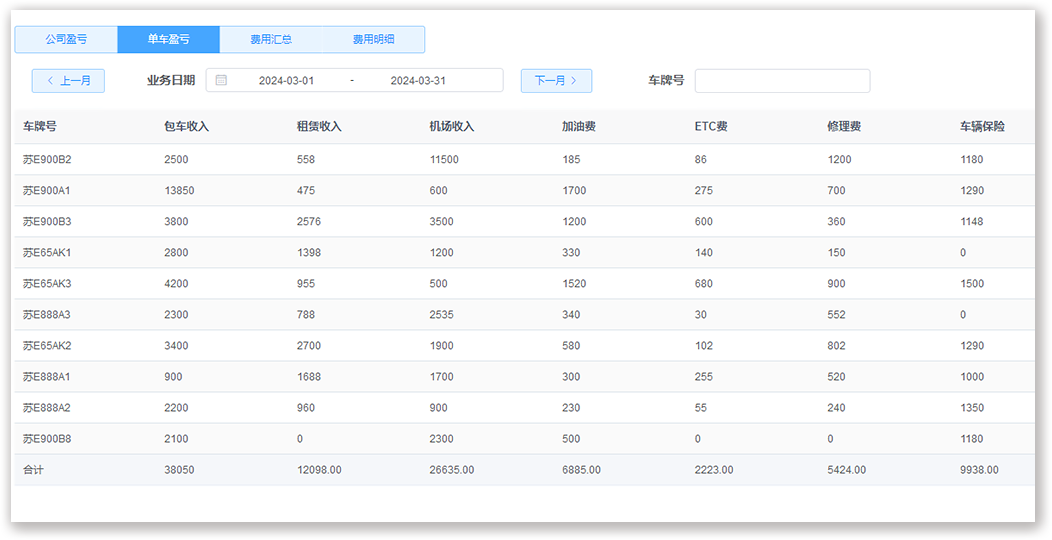
Task: Click the 修理费 column header
Action: click(844, 127)
